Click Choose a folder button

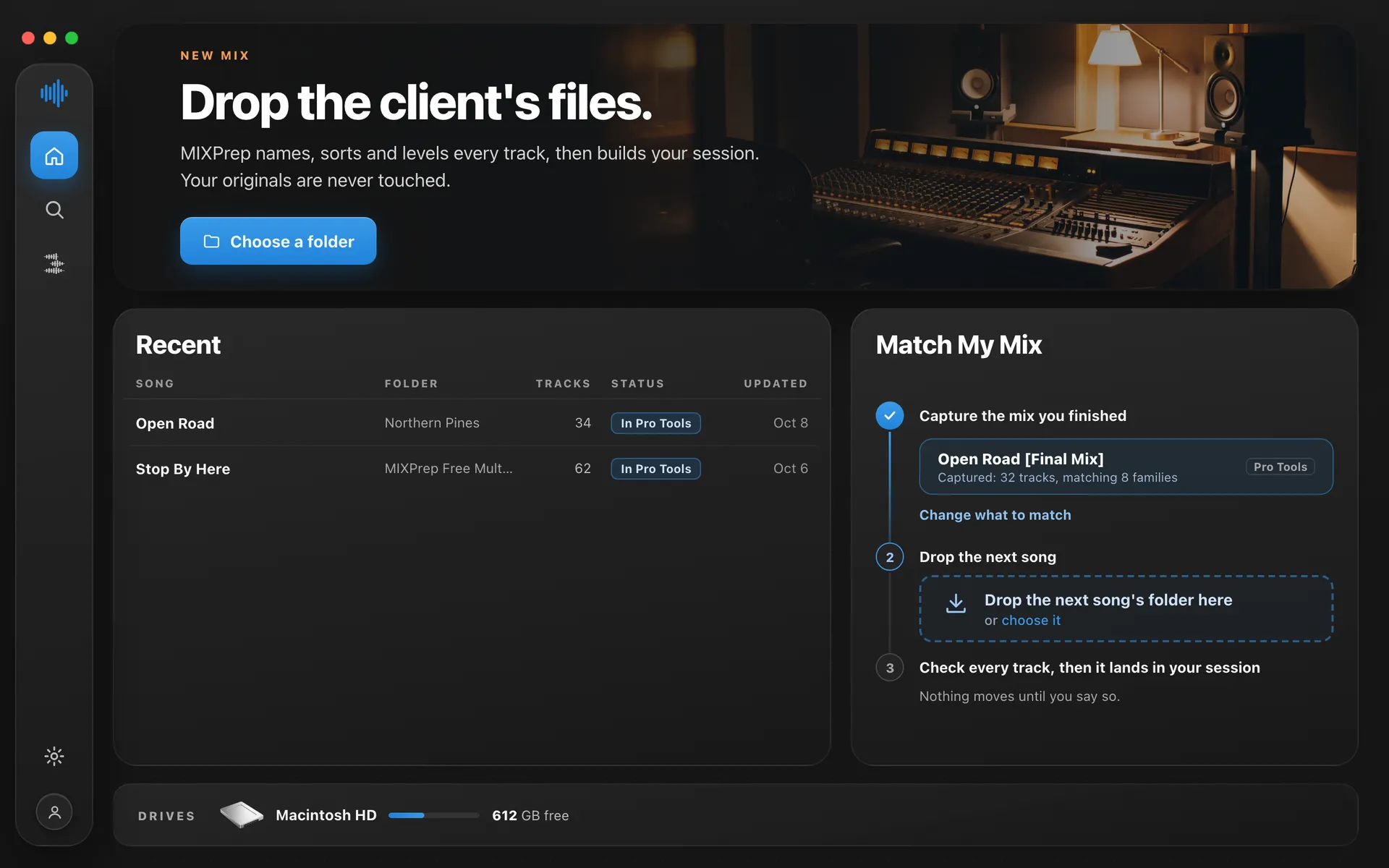tap(278, 241)
